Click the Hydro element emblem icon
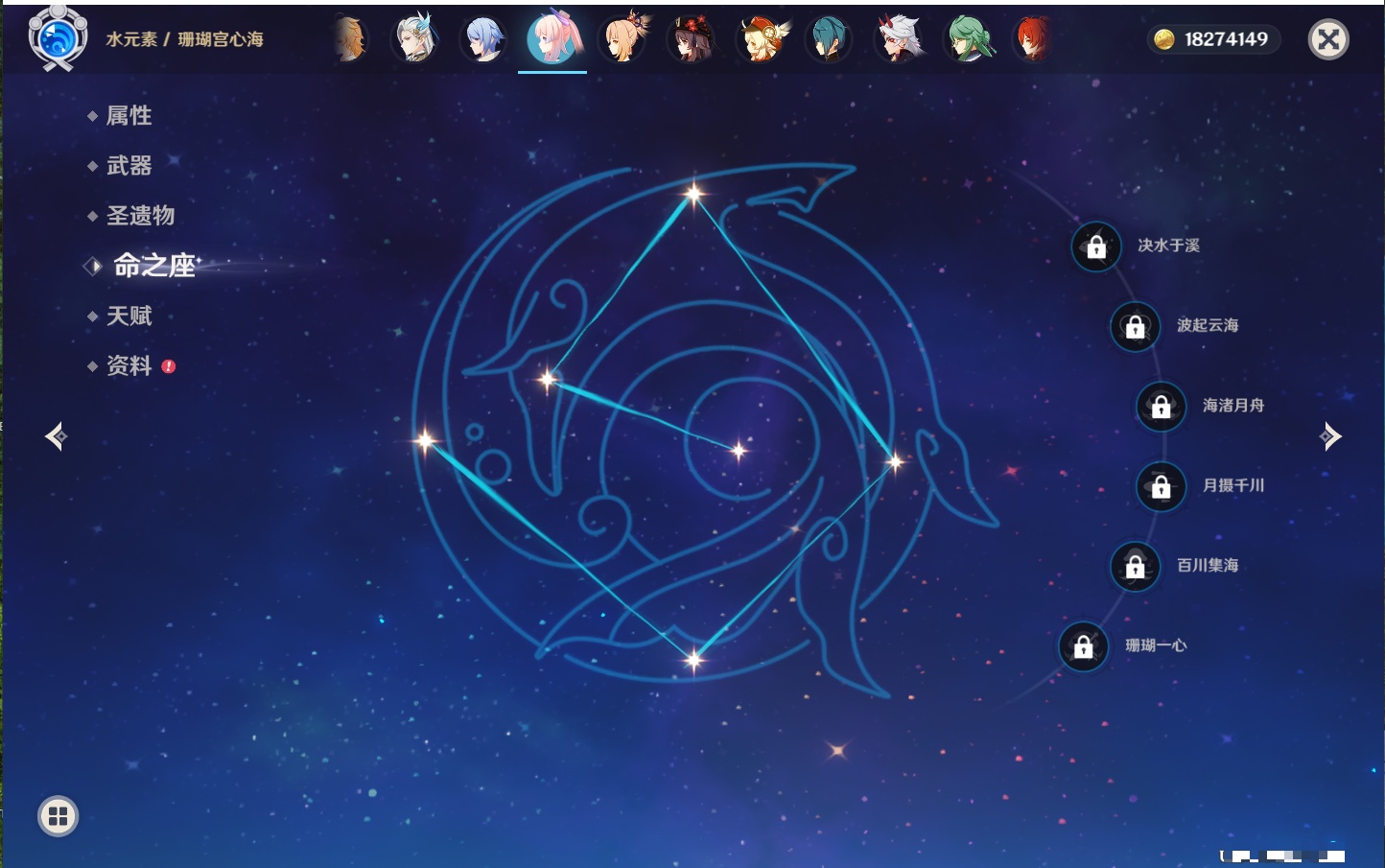Viewport: 1385px width, 868px height. [58, 38]
